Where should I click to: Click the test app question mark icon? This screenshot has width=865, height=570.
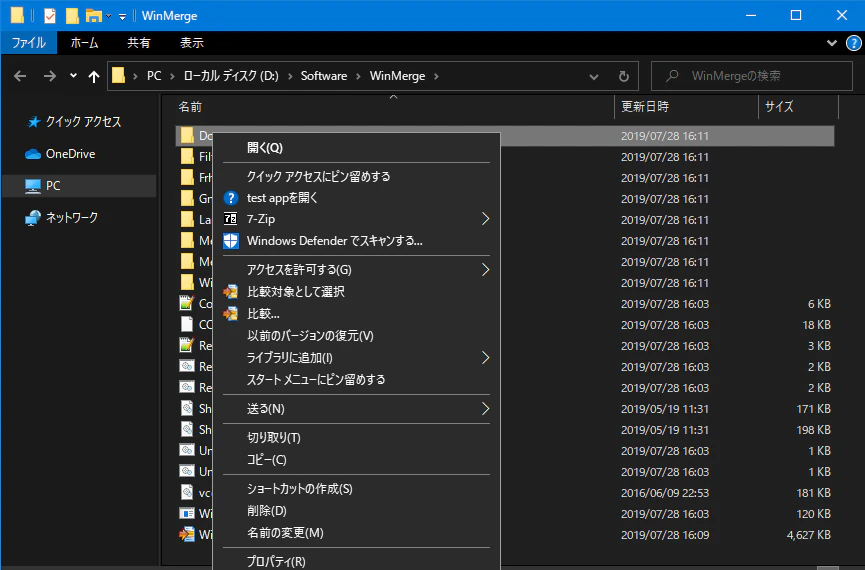231,198
